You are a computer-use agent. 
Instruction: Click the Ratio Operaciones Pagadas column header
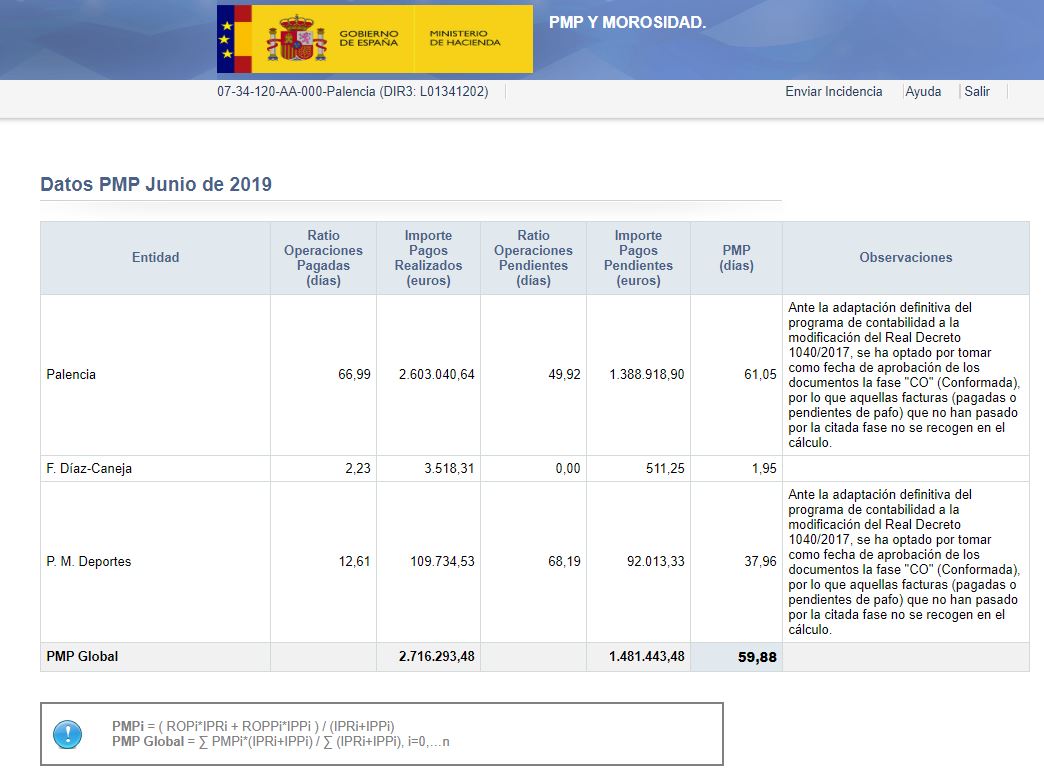coord(323,258)
